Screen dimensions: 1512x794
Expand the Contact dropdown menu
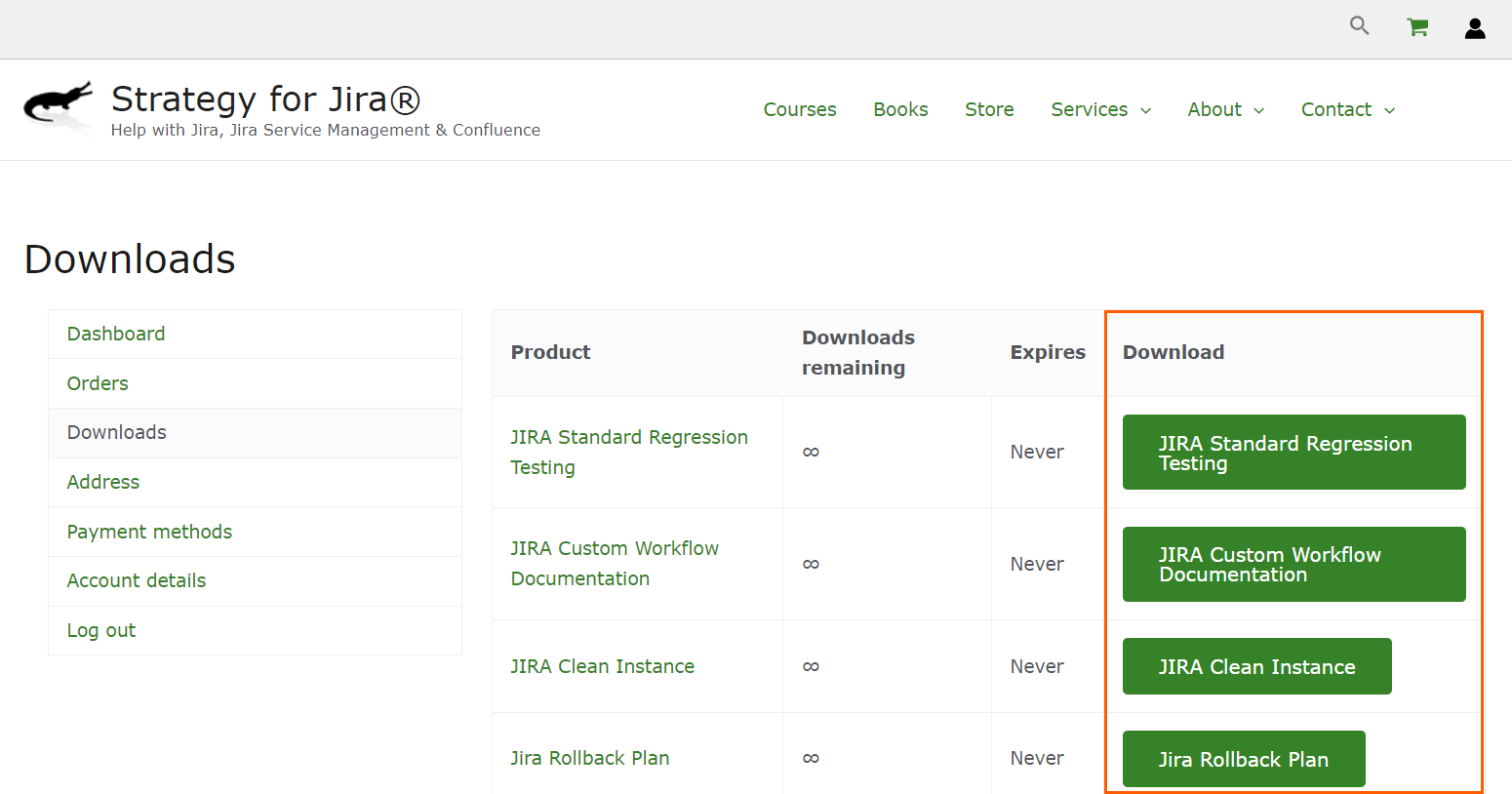[1347, 110]
